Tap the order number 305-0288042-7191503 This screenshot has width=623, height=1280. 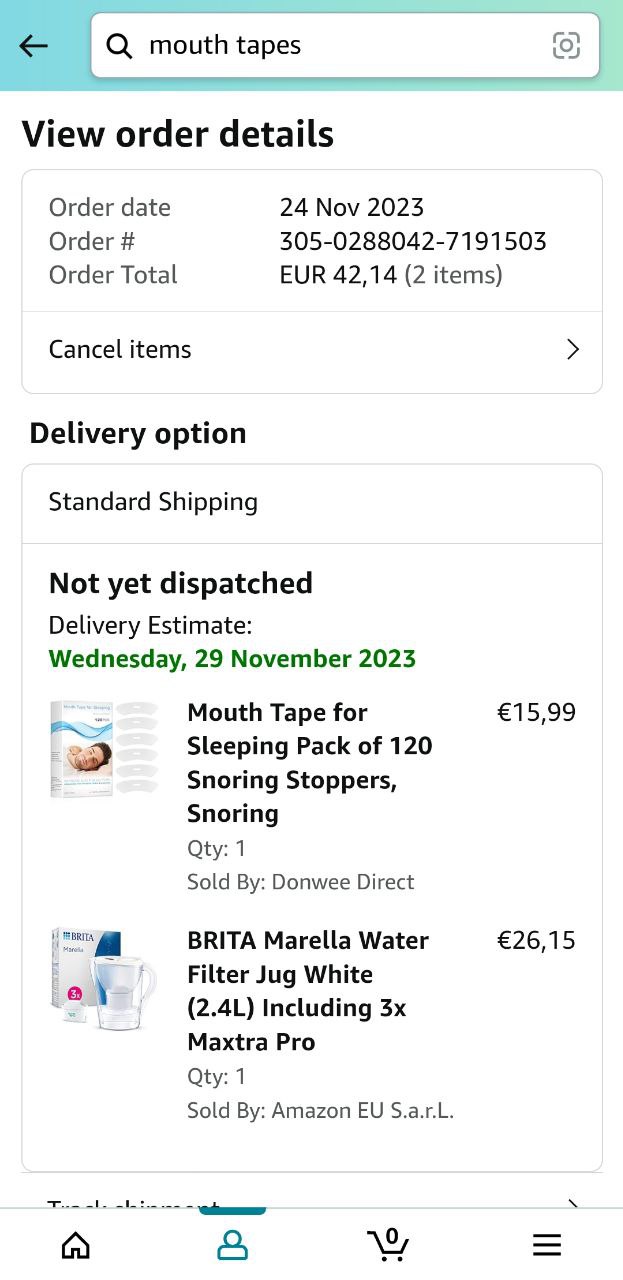coord(413,241)
